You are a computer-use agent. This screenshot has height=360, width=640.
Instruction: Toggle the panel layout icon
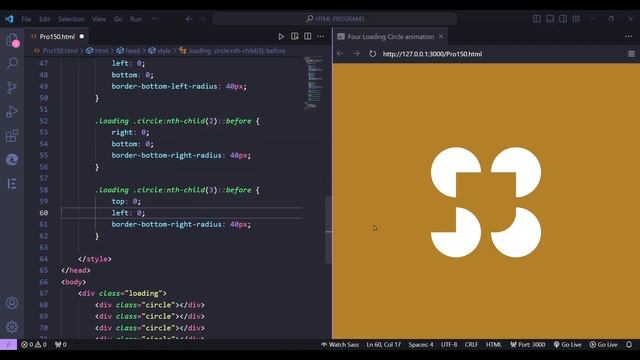(x=550, y=19)
